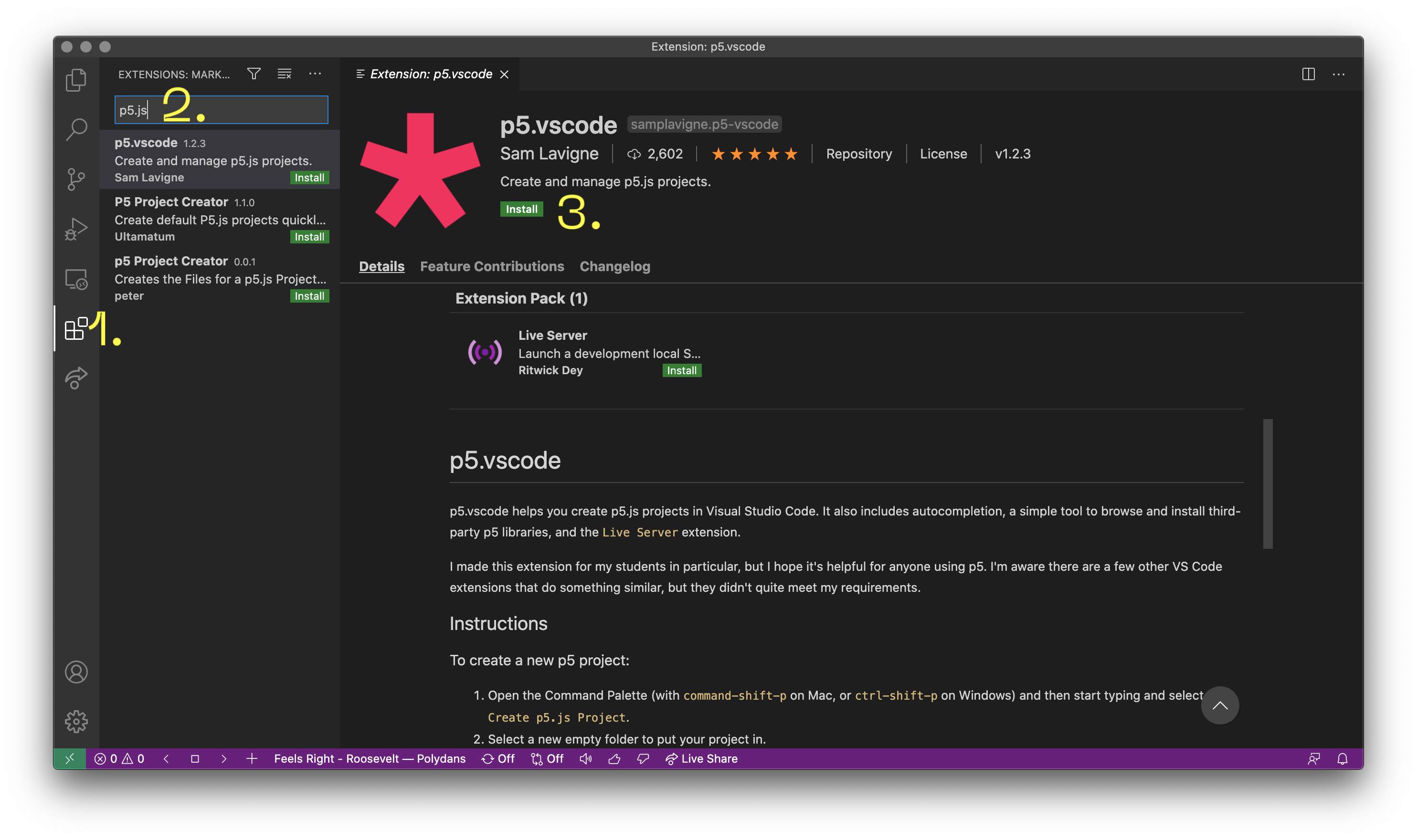Install p5 Project Creator by peter

coord(309,296)
